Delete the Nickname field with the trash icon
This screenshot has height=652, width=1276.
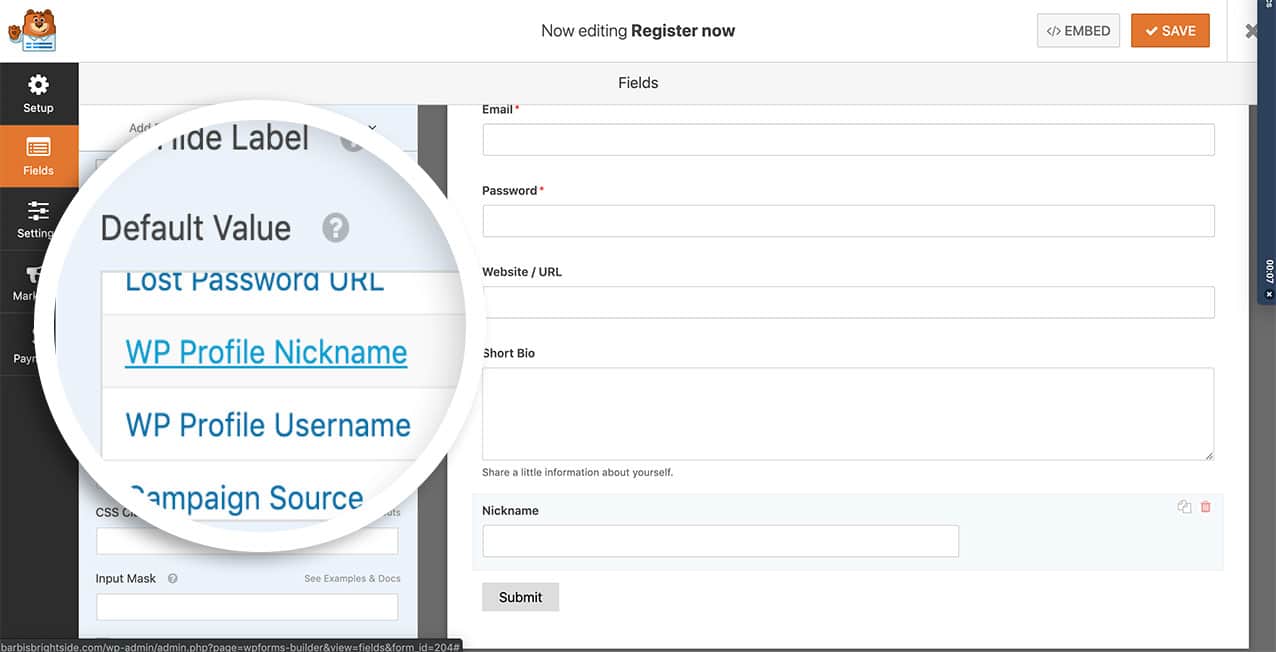1205,507
